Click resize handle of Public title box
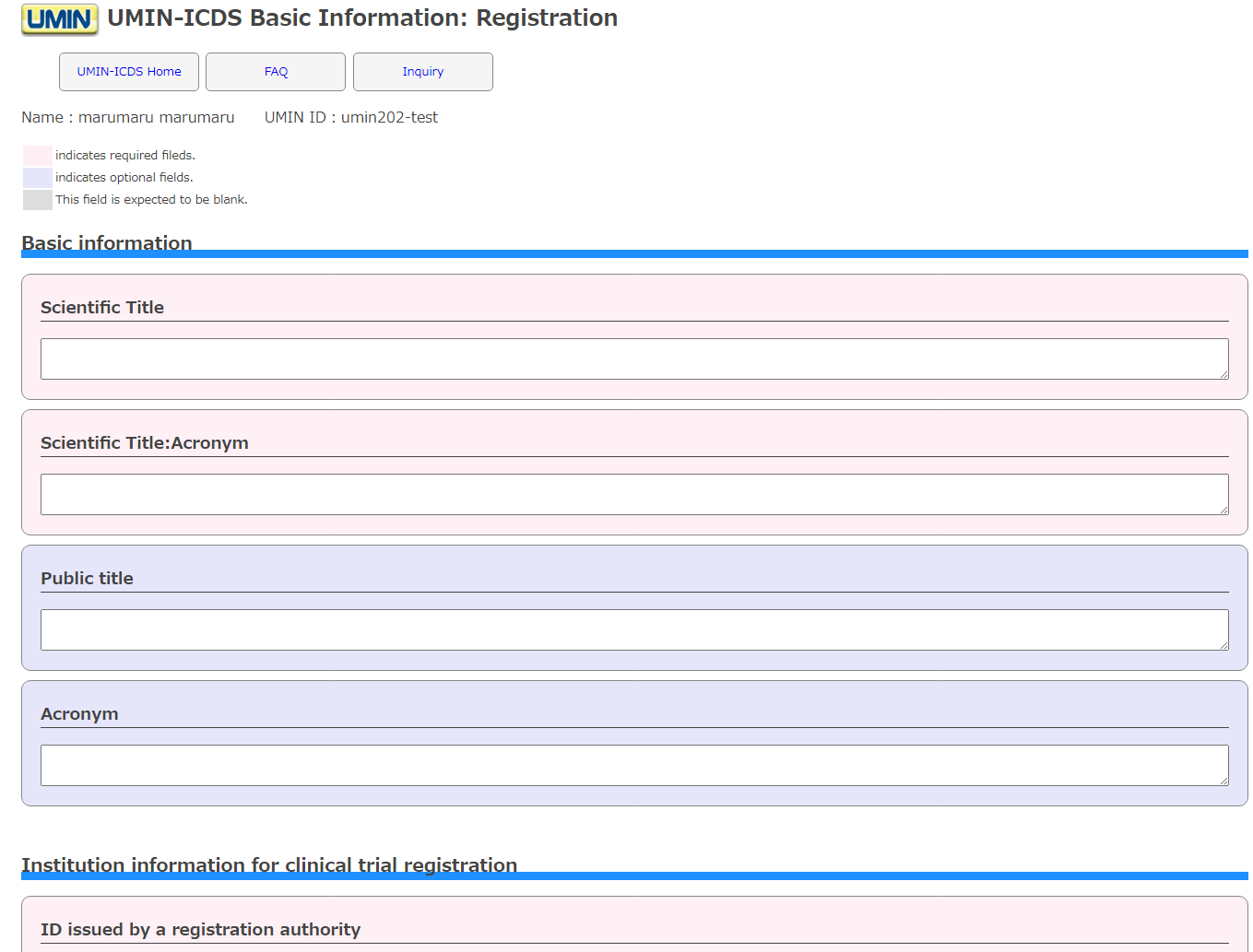The width and height of the screenshot is (1253, 952). click(x=1223, y=645)
